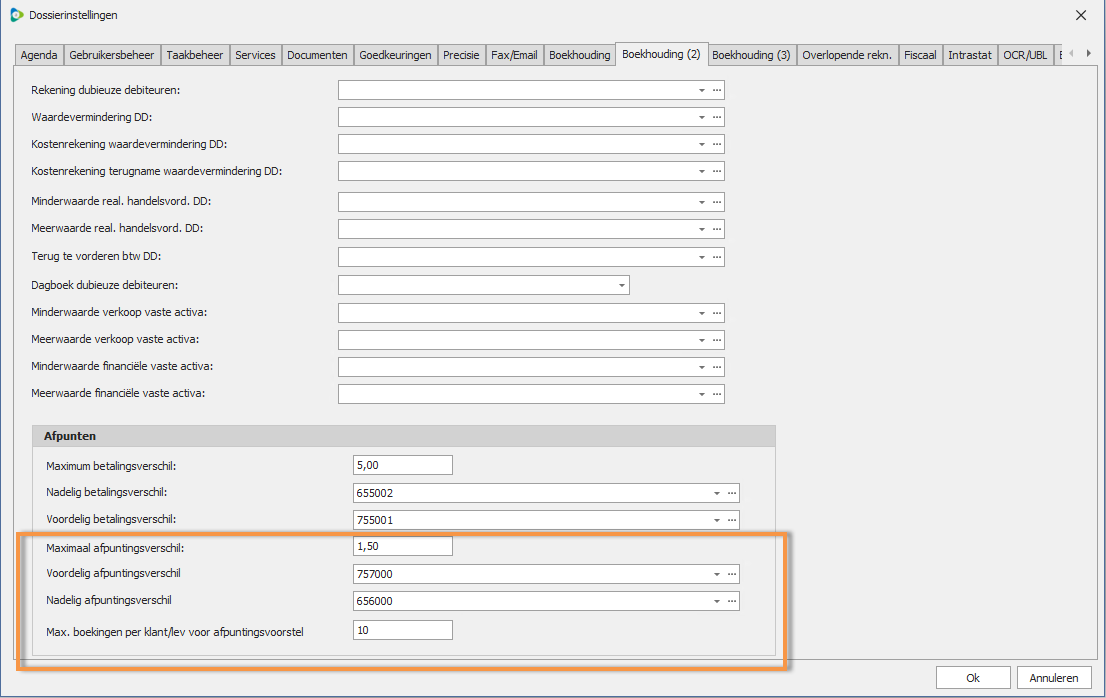Click ellipsis button next to Waardevermindering DD
This screenshot has width=1106, height=698.
717,117
